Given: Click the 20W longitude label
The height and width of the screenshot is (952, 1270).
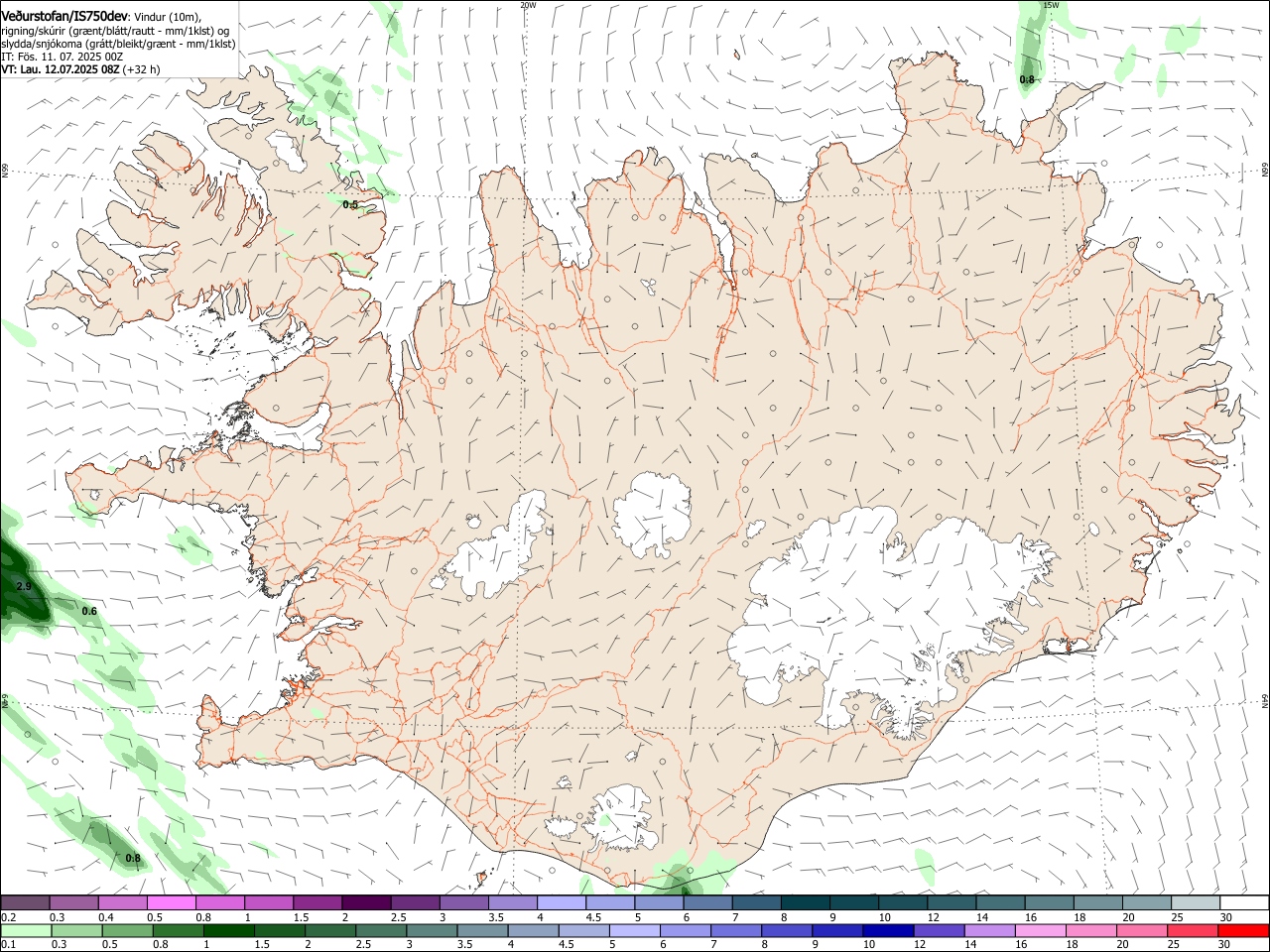Looking at the screenshot, I should [x=528, y=5].
